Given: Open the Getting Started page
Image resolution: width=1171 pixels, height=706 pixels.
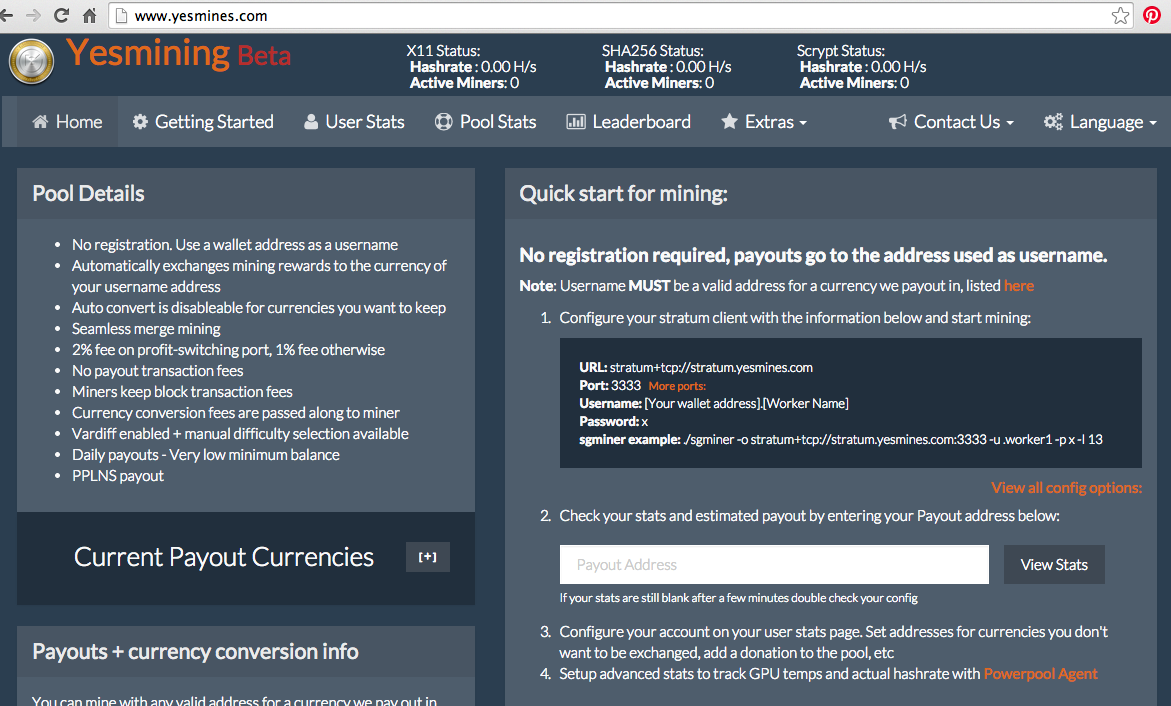Looking at the screenshot, I should pos(203,122).
